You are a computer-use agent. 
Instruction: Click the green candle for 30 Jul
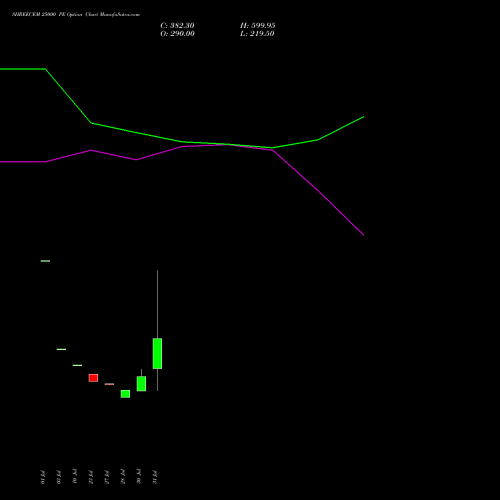(141, 384)
